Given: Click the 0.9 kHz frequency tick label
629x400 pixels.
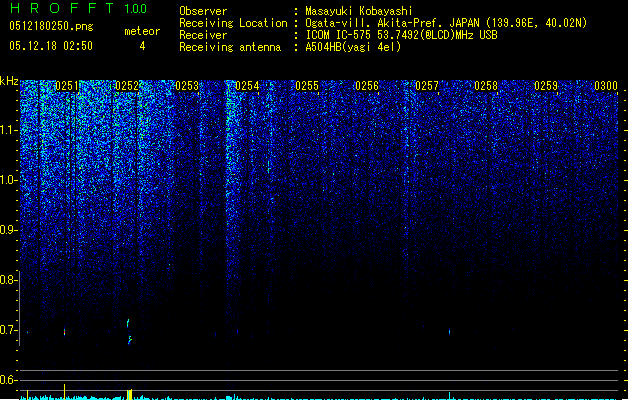Looking at the screenshot, I should 8,230.
